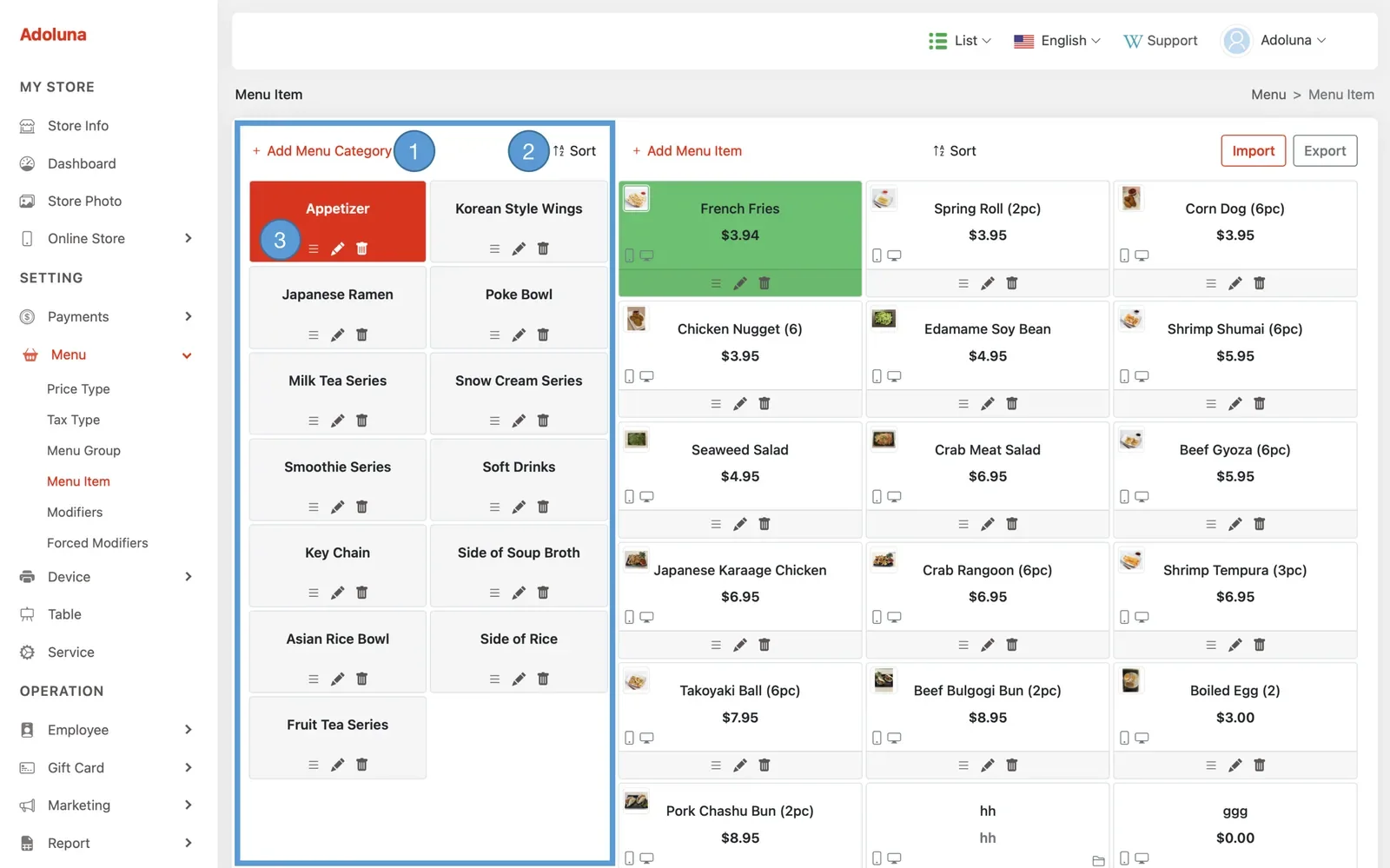Click the Crab Rangoon (6pc) thumbnail

(x=884, y=560)
